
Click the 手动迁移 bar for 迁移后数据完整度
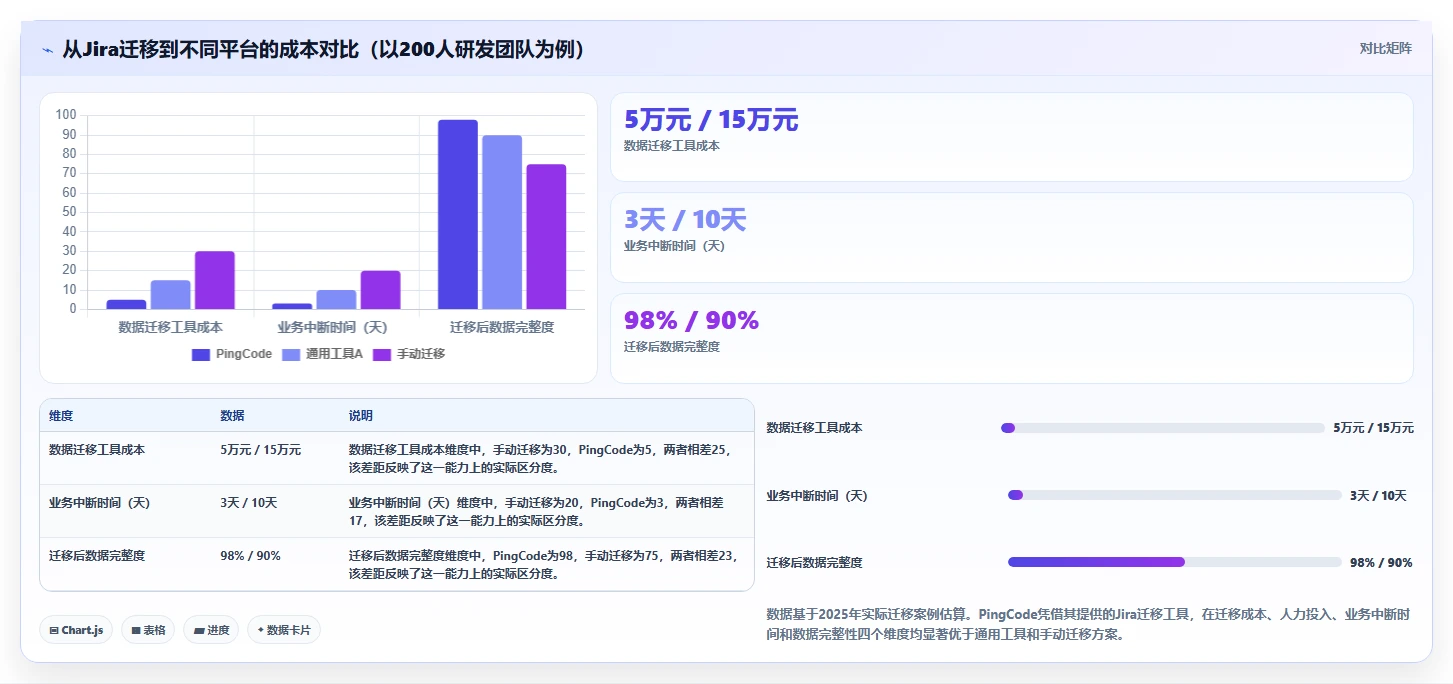click(x=546, y=236)
